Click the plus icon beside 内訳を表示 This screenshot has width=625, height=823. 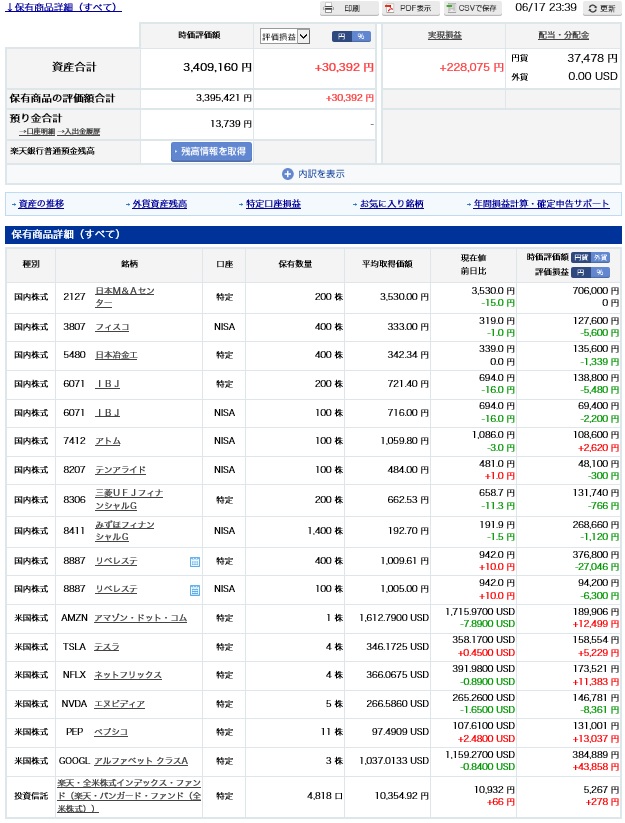coord(289,173)
